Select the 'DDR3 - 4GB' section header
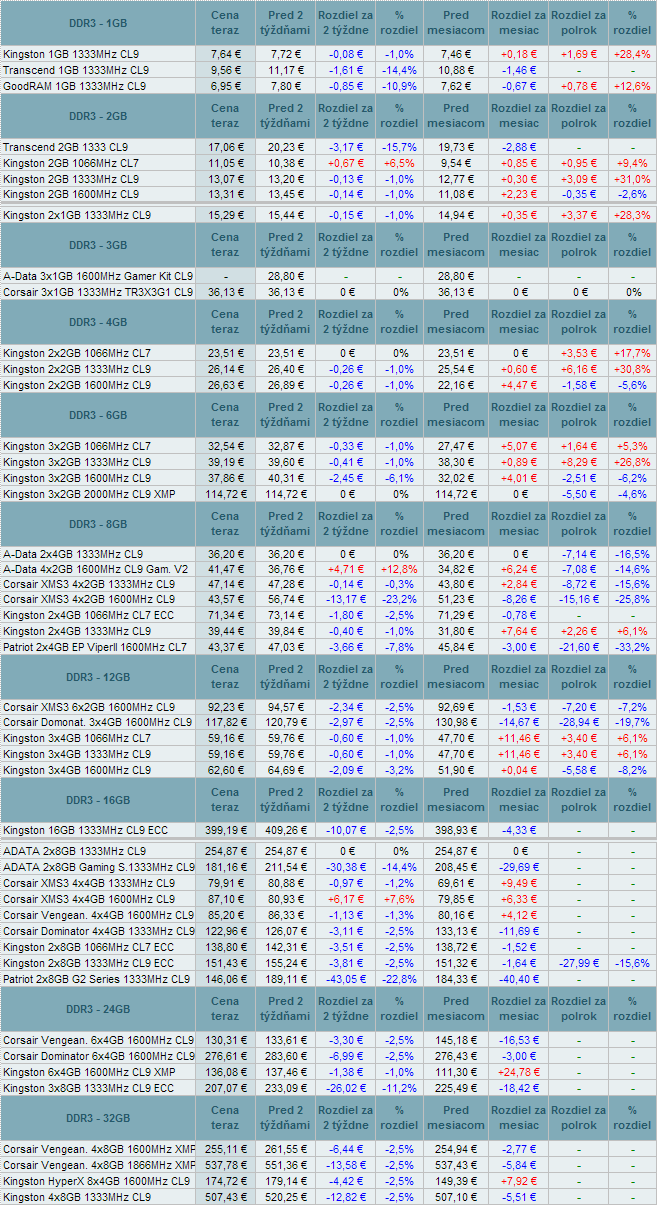Screen dimensions: 657x1205 coord(97,322)
